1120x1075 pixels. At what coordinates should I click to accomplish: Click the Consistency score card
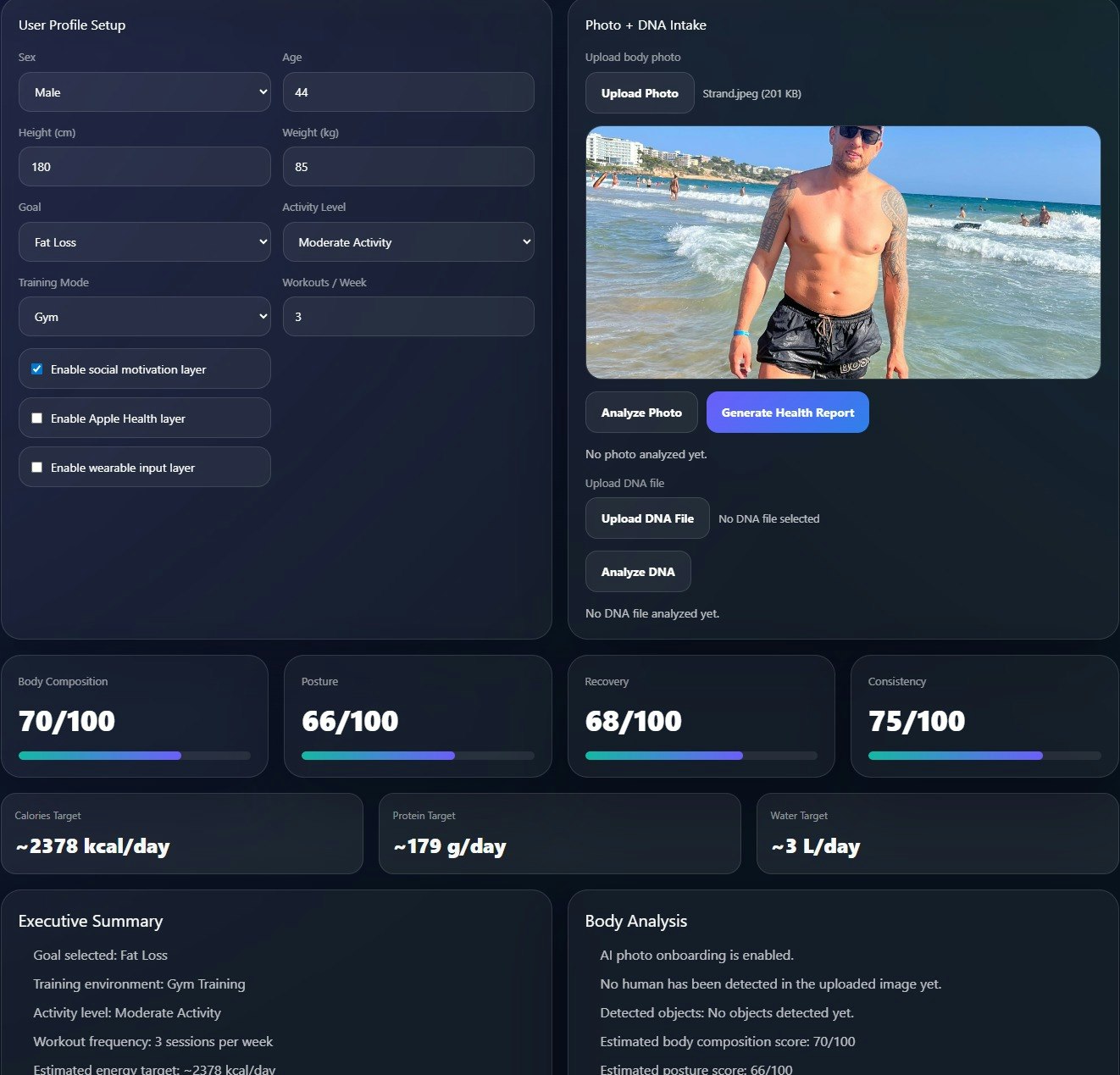(984, 716)
